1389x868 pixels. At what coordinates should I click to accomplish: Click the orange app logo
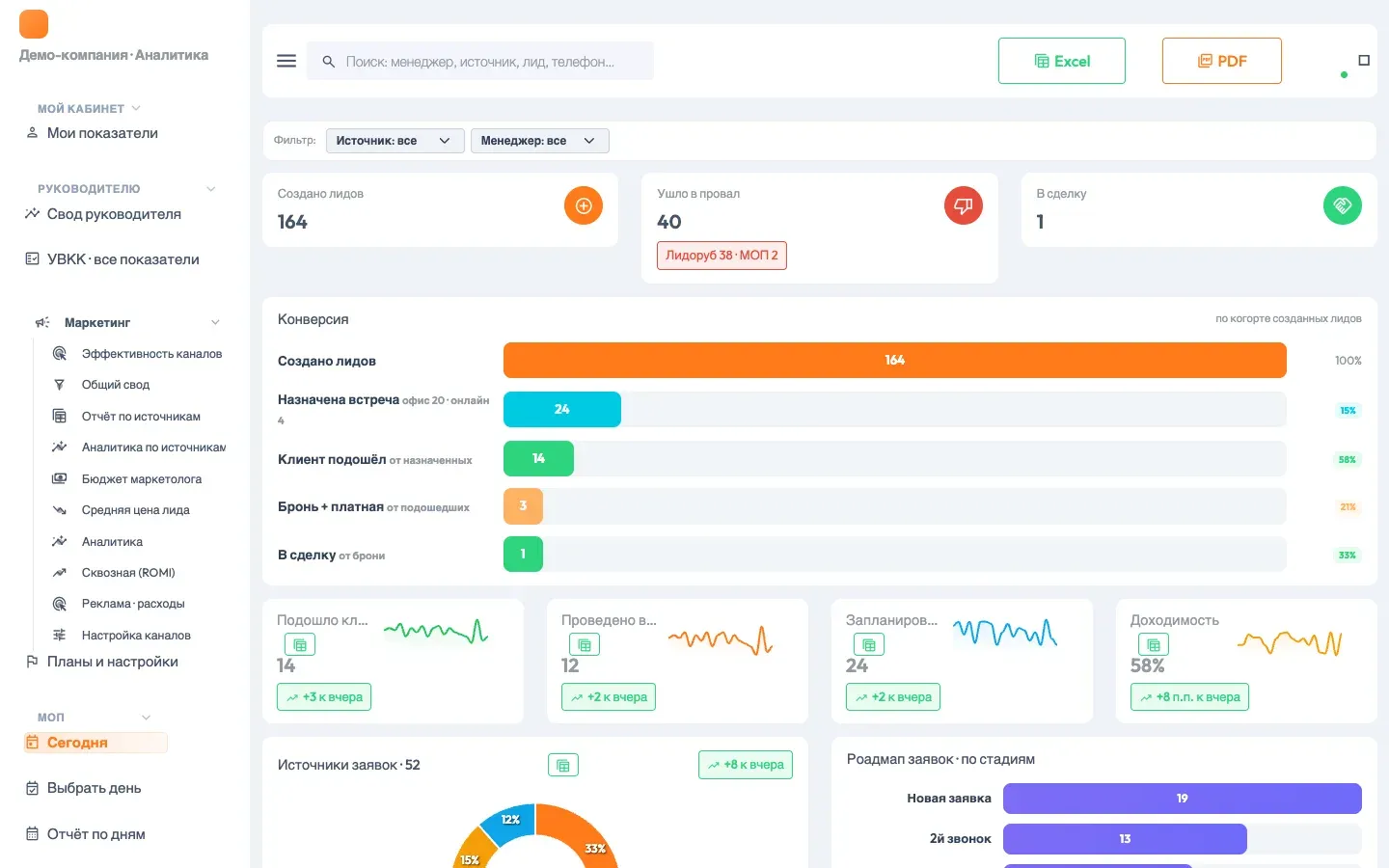click(x=34, y=23)
